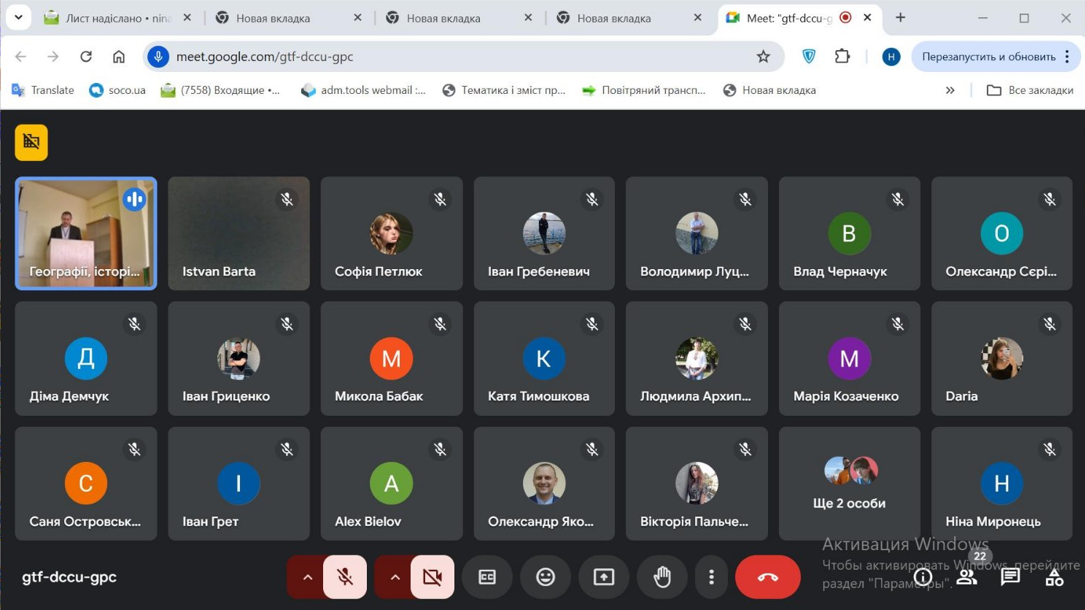Select Istvan Barta participant tile

pyautogui.click(x=239, y=233)
